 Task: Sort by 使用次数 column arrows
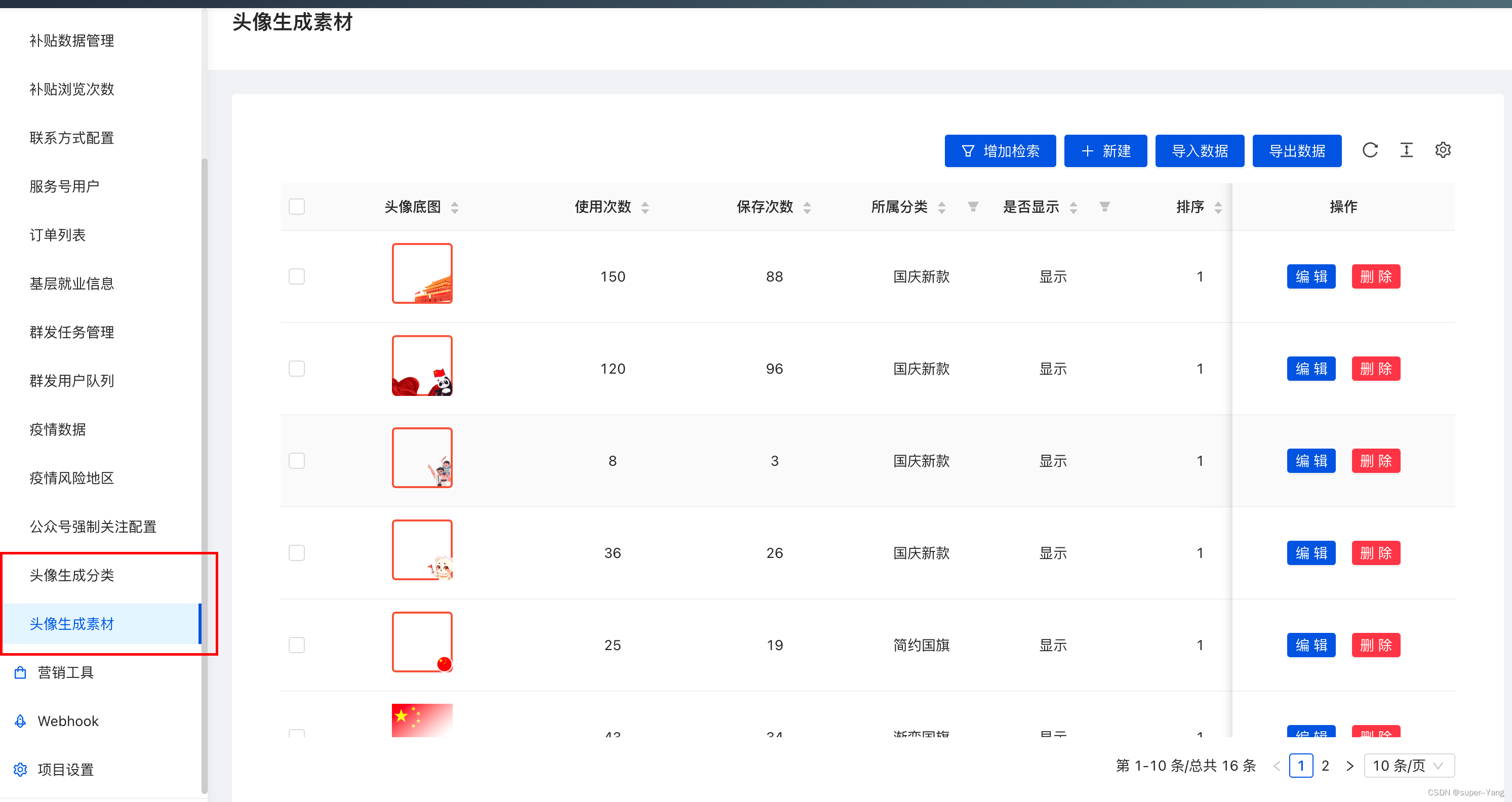tap(645, 207)
